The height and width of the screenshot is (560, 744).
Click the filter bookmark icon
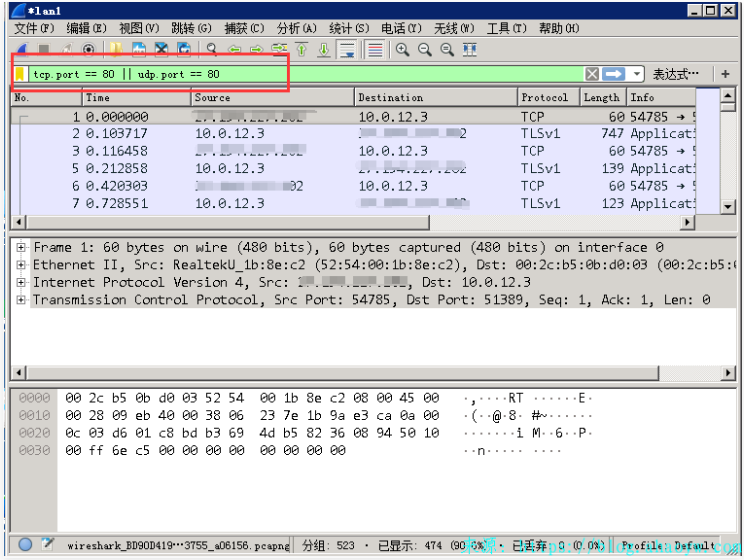click(20, 74)
